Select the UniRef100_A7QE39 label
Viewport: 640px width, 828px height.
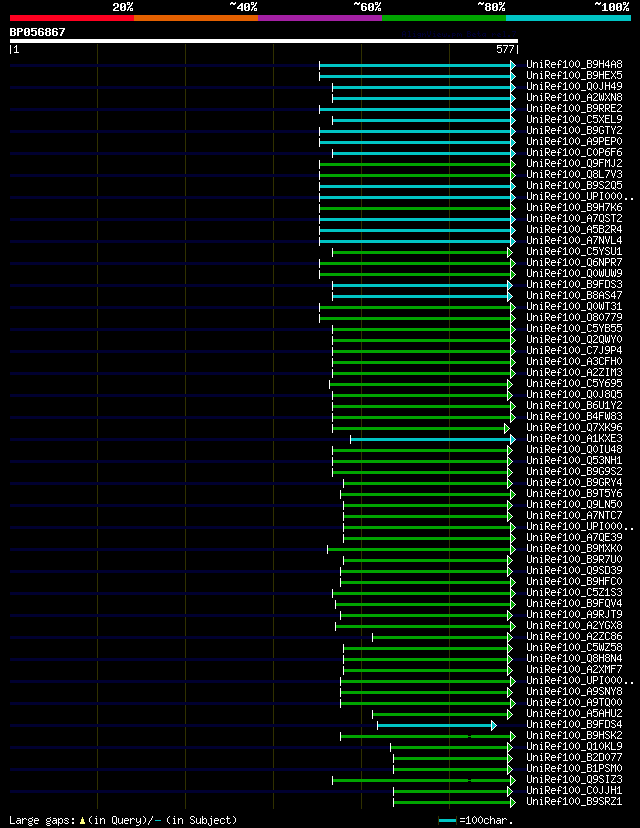[x=574, y=538]
